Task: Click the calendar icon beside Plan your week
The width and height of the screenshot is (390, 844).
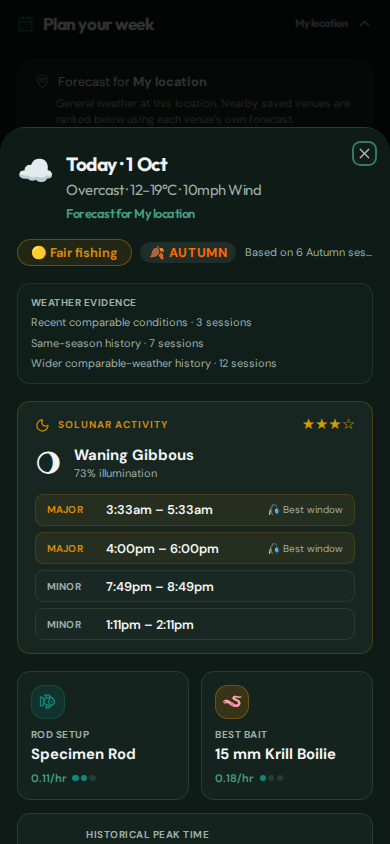Action: tap(25, 24)
